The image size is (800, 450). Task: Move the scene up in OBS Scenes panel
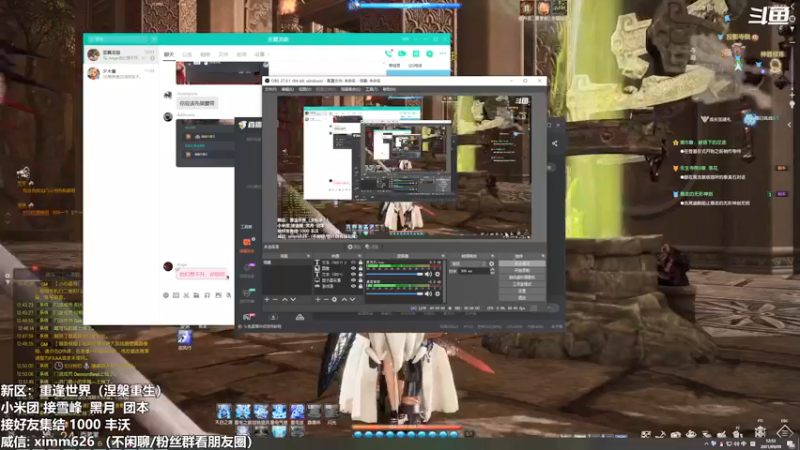[x=285, y=299]
